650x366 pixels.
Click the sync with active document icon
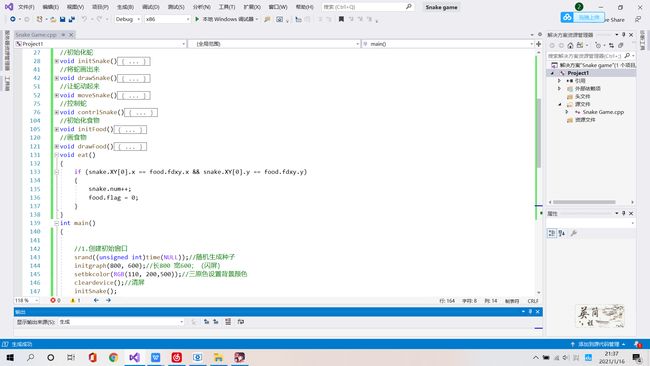[x=612, y=45]
